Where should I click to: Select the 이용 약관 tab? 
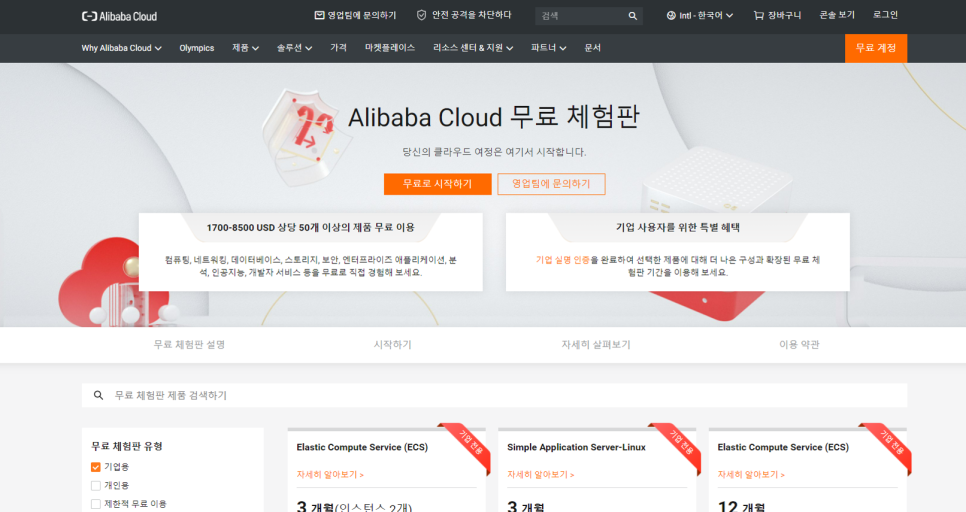pos(799,344)
